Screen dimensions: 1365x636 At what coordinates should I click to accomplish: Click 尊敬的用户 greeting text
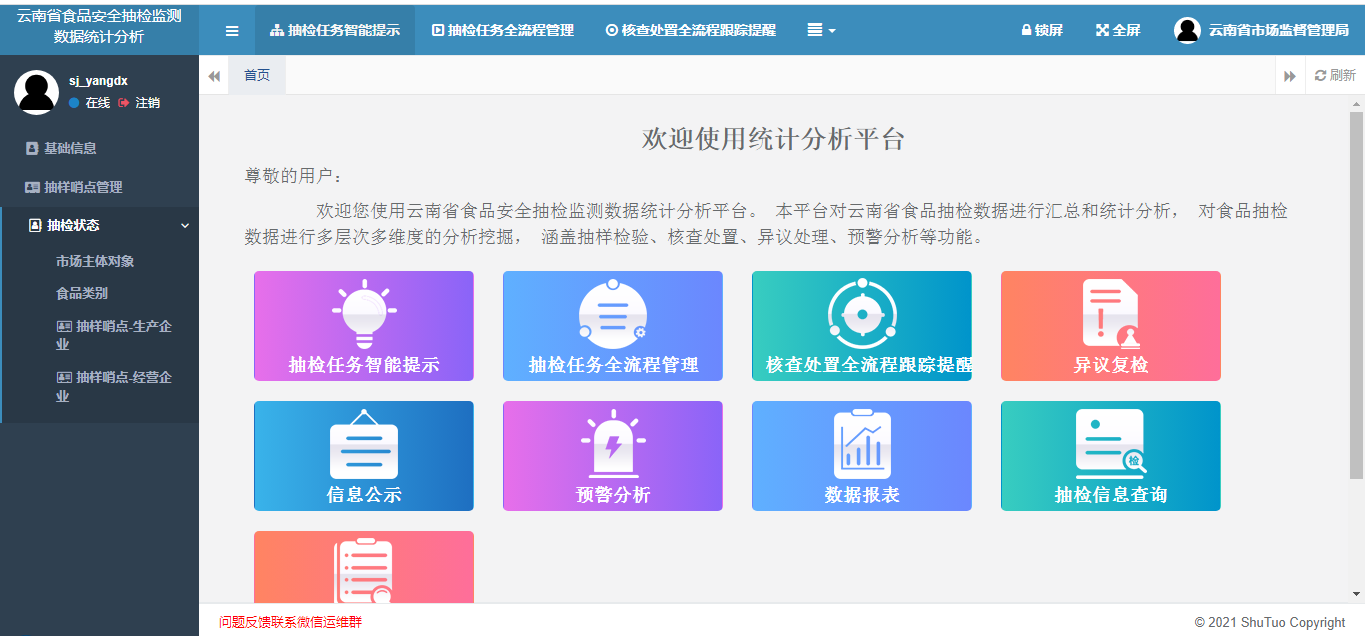click(294, 176)
